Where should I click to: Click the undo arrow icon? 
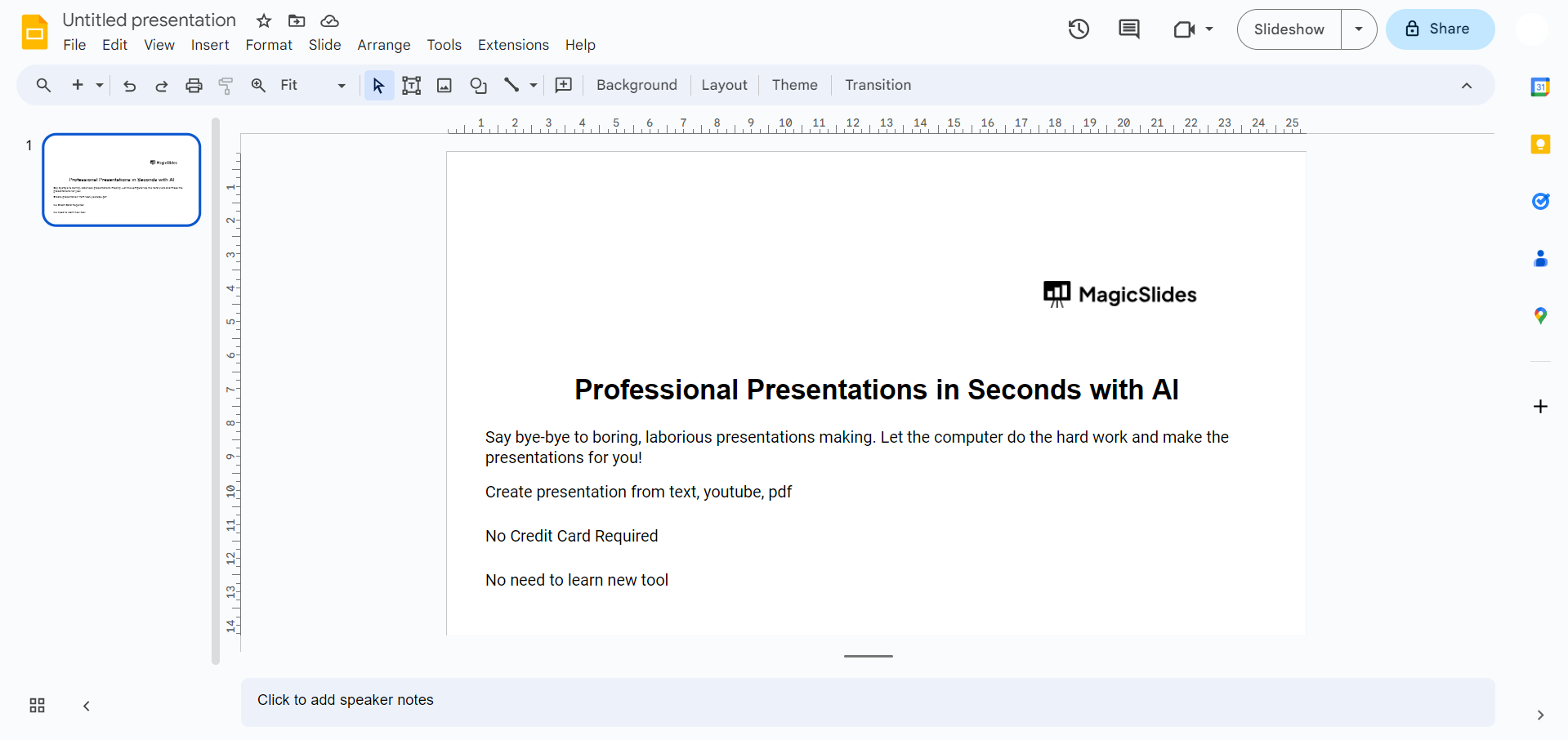129,86
